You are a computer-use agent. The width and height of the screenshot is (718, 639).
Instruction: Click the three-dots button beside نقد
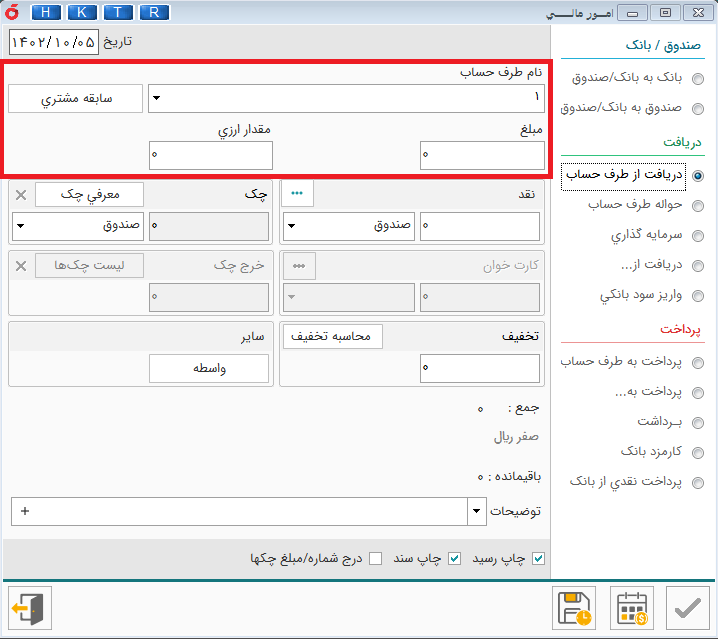[x=298, y=194]
